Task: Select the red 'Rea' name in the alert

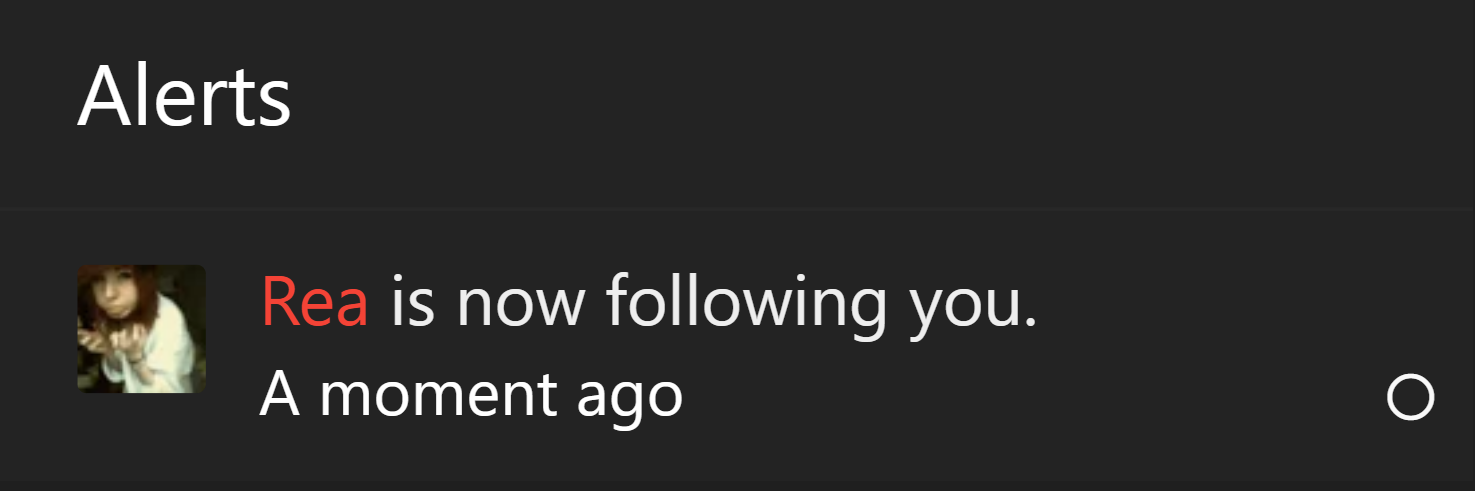Action: [315, 302]
